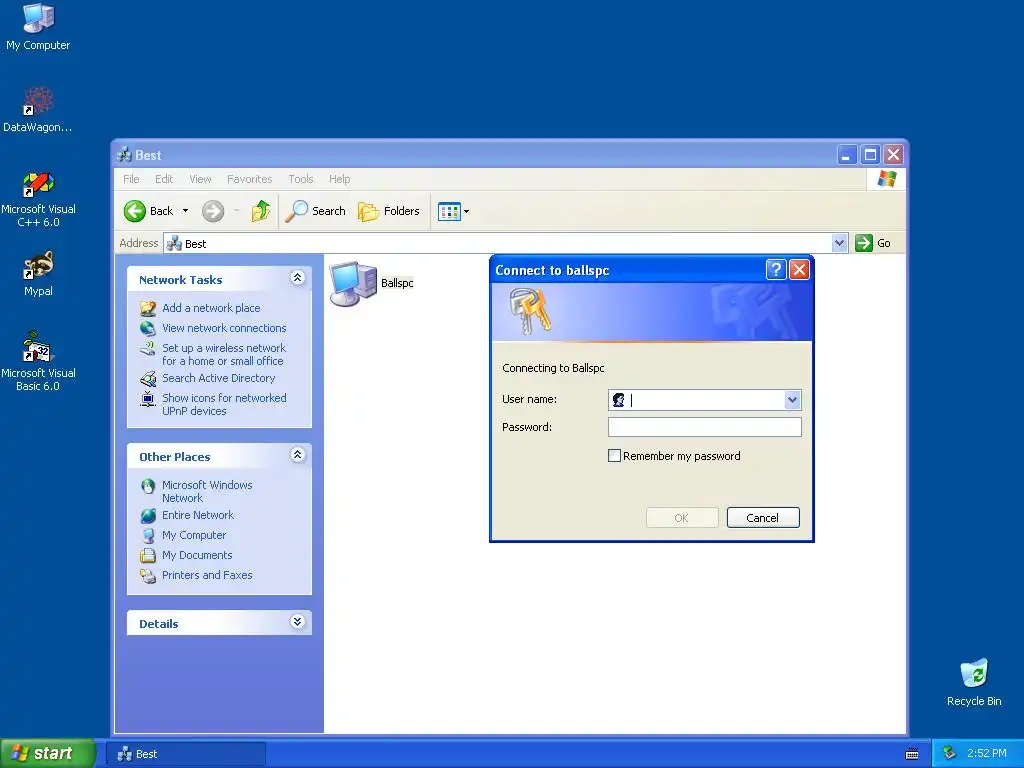Click the Back arrow in Explorer toolbar
Viewport: 1024px width, 768px height.
[x=135, y=211]
